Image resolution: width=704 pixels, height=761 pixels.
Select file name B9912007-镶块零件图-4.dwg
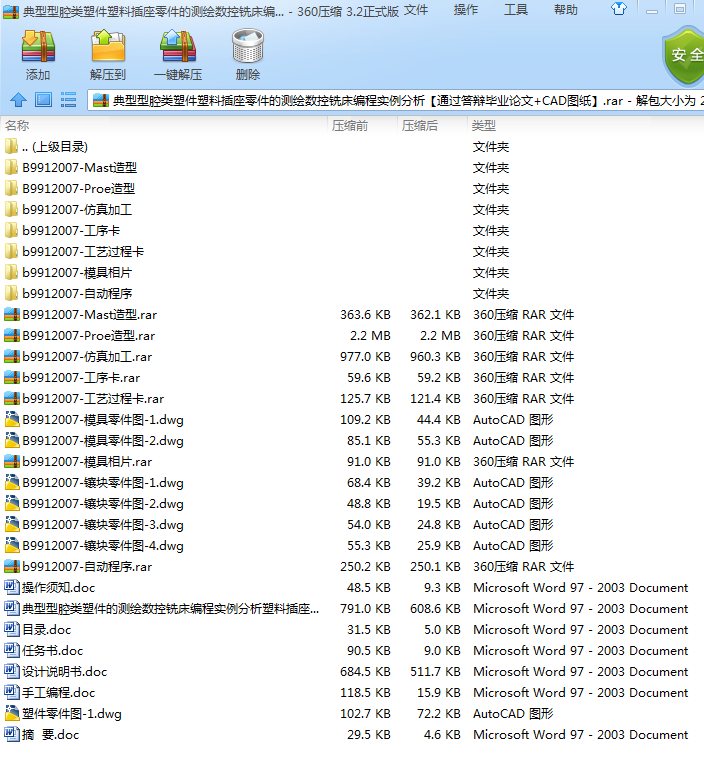pyautogui.click(x=103, y=546)
